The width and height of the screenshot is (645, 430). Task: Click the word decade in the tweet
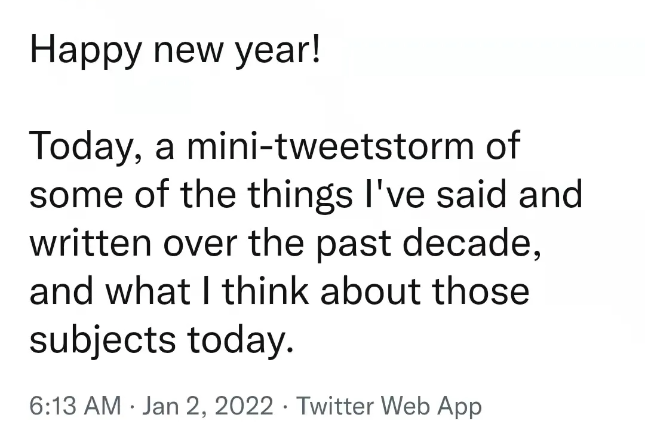pos(471,243)
